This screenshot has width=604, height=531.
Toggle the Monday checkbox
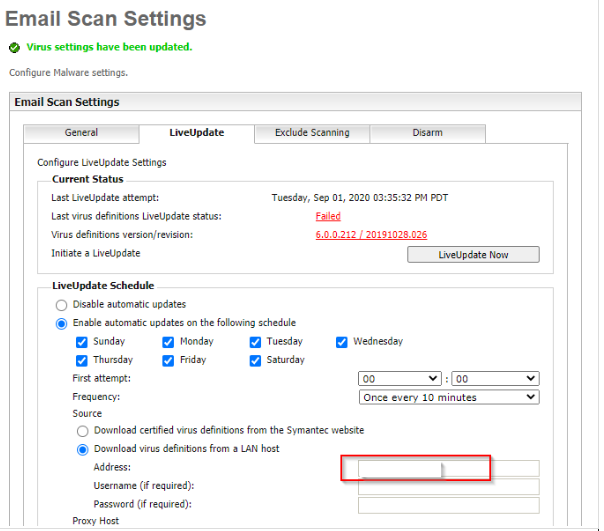coord(168,342)
